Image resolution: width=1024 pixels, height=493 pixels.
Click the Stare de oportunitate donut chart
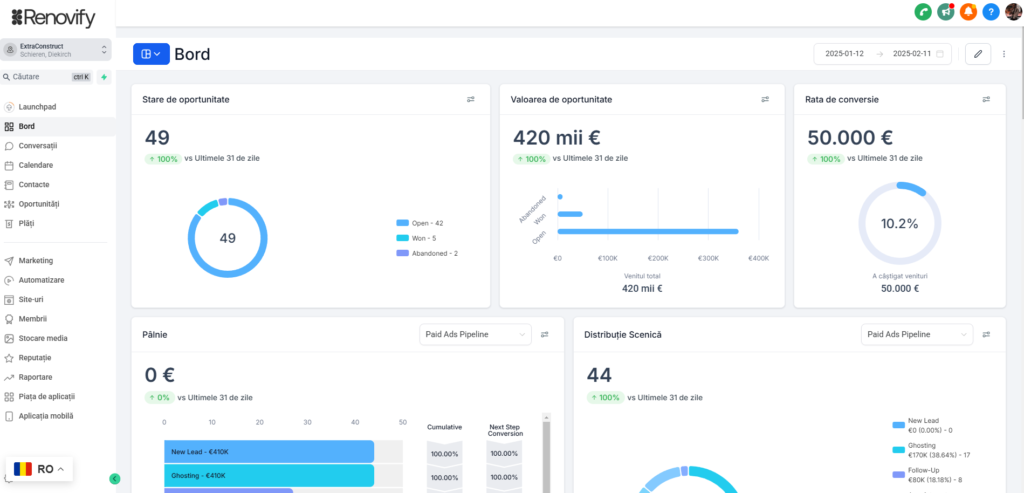[227, 238]
